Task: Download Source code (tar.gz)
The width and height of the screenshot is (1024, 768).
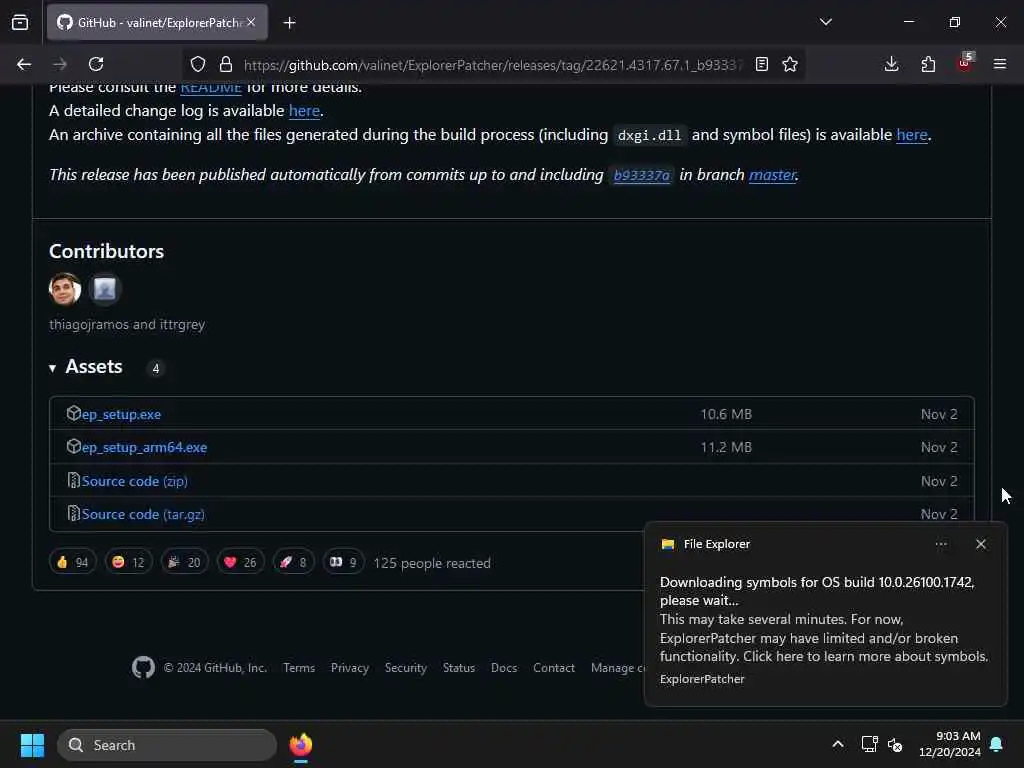Action: (143, 514)
